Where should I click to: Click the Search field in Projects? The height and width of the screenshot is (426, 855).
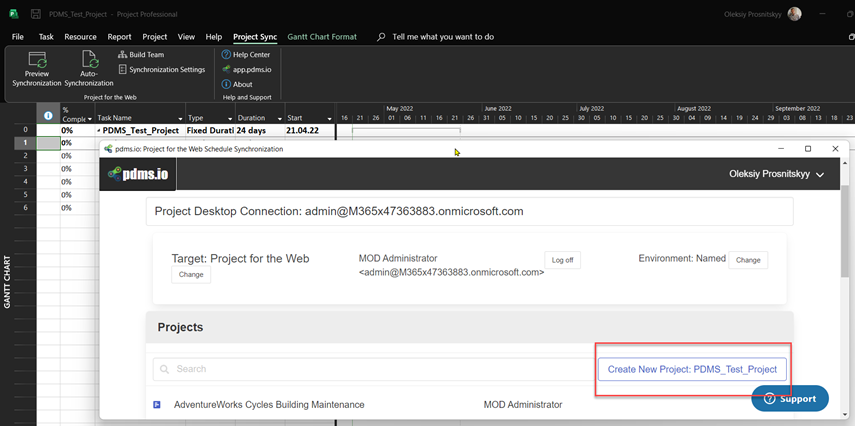(x=372, y=369)
